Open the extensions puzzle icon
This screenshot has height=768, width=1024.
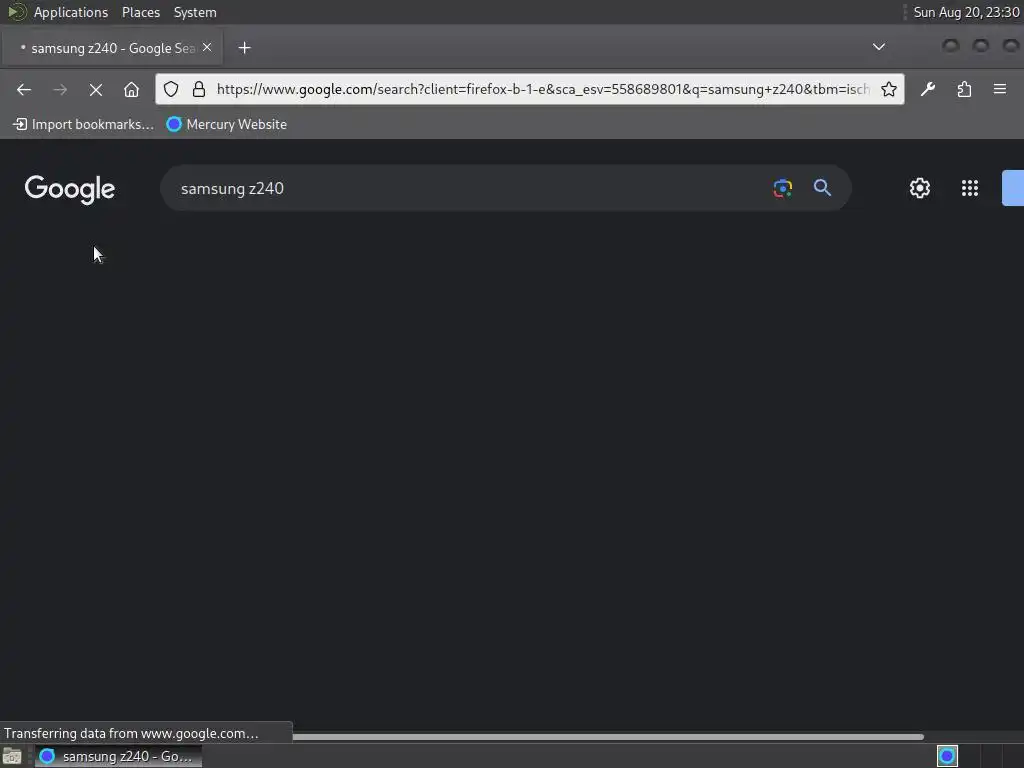point(964,89)
